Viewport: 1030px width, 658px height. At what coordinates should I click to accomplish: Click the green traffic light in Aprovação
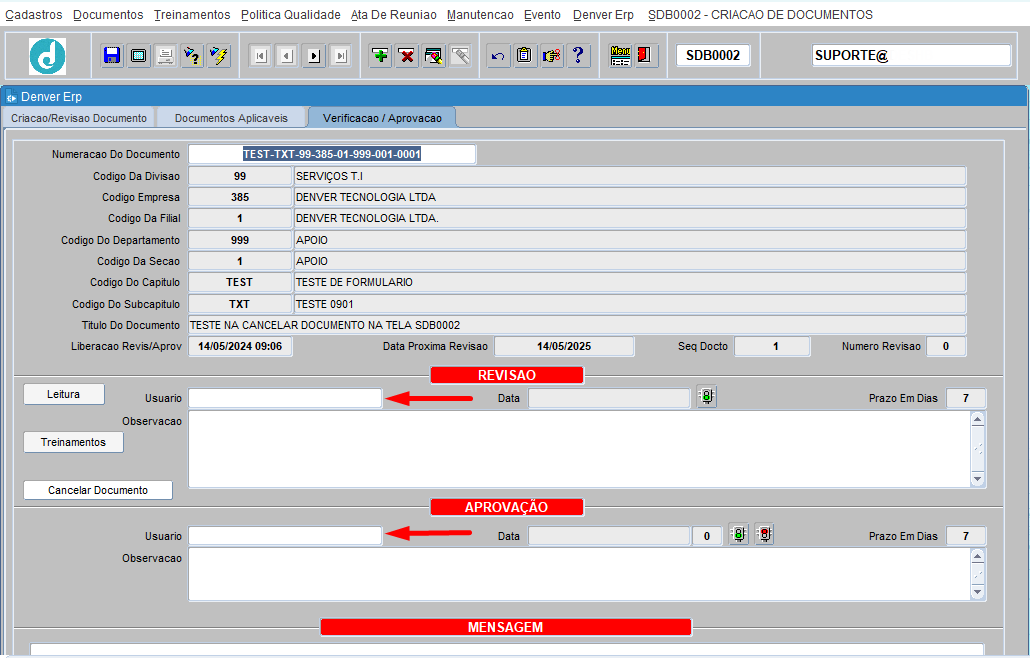[739, 535]
